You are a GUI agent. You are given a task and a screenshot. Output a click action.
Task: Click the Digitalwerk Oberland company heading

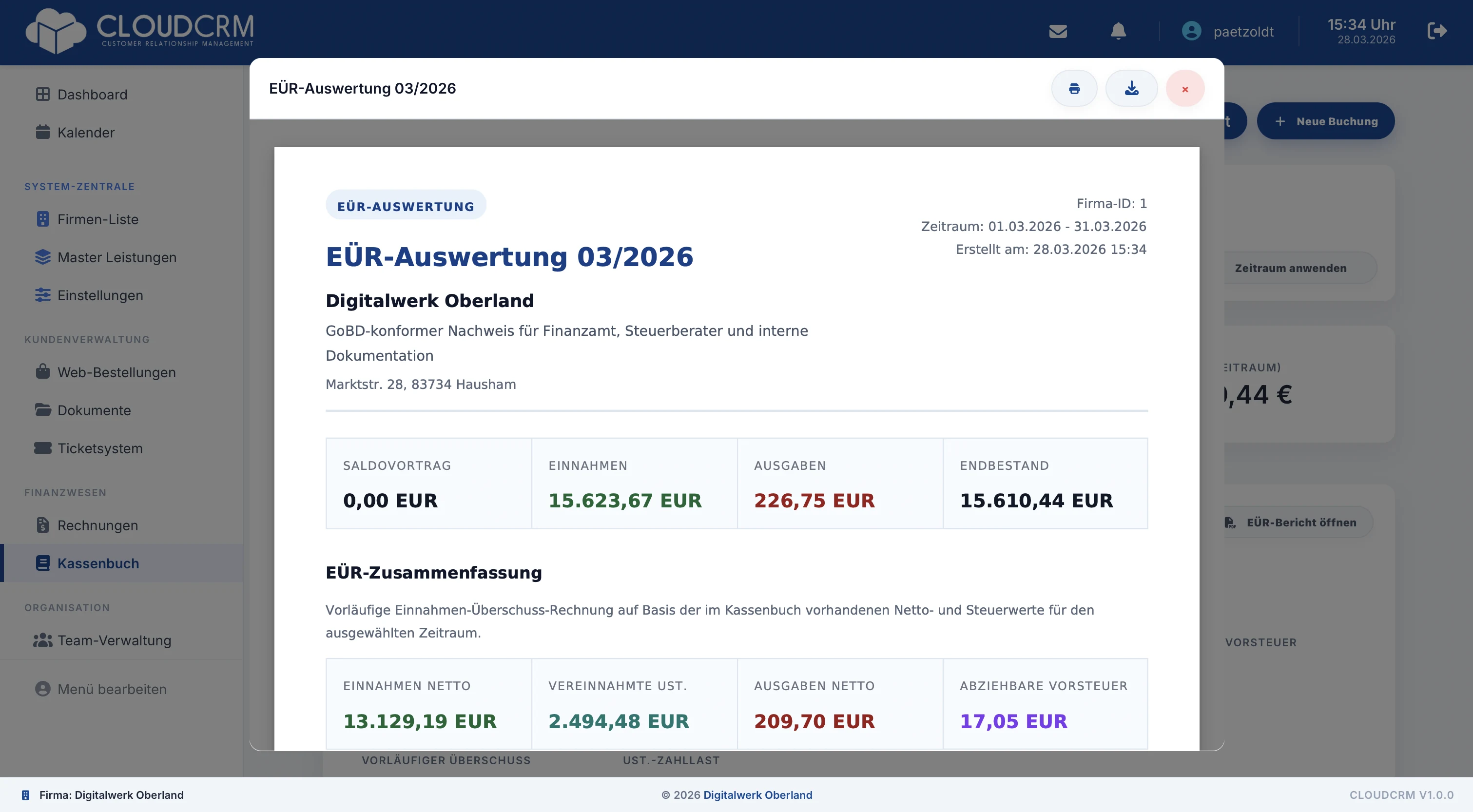430,301
